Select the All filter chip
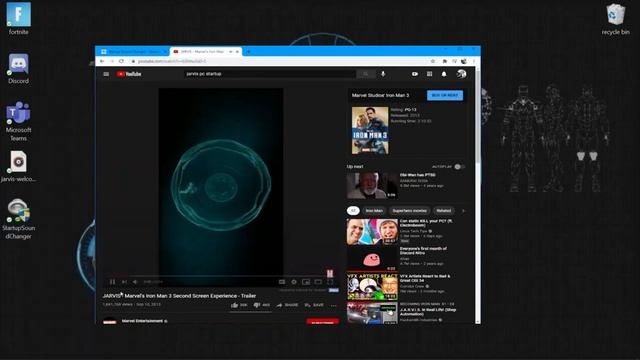Screen dimensions: 640x360 353,211
